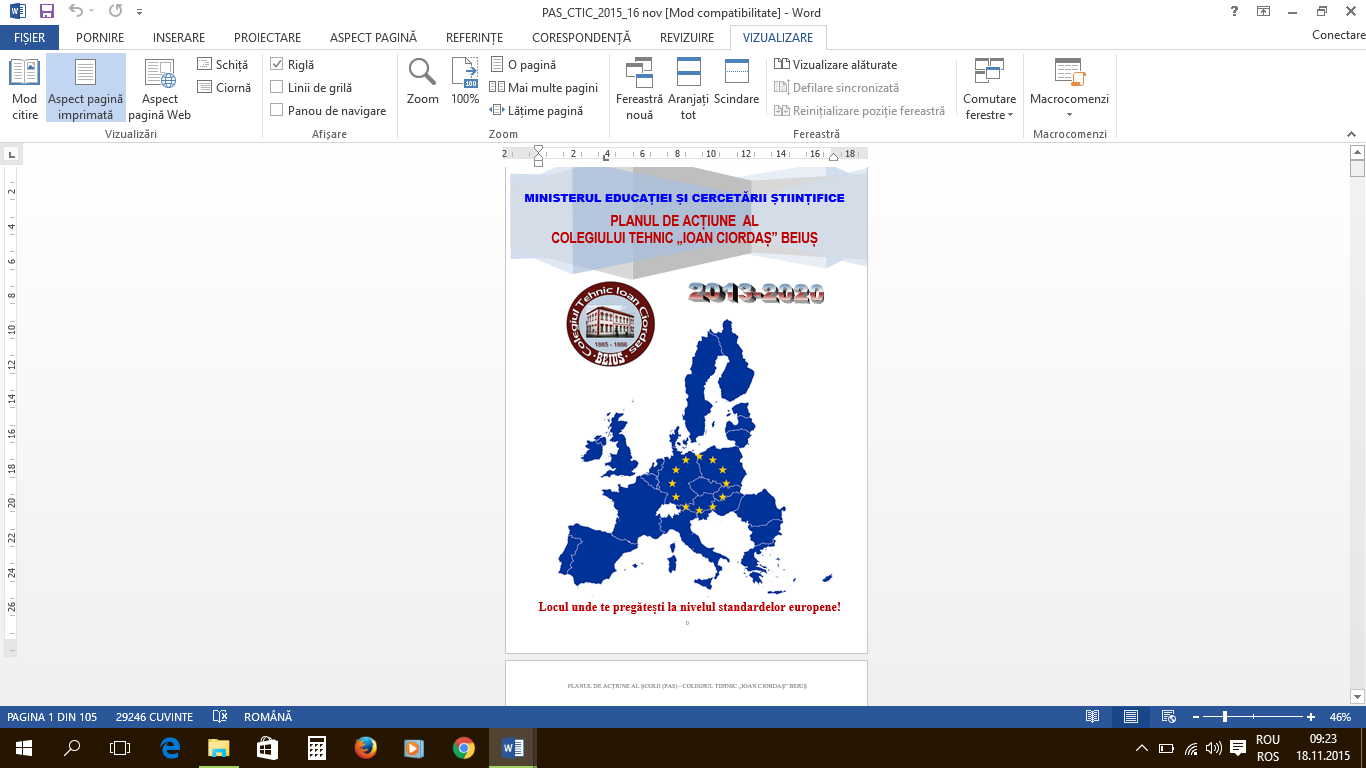Screen dimensions: 1366x768
Task: Click 46% zoom level button
Action: click(1340, 717)
